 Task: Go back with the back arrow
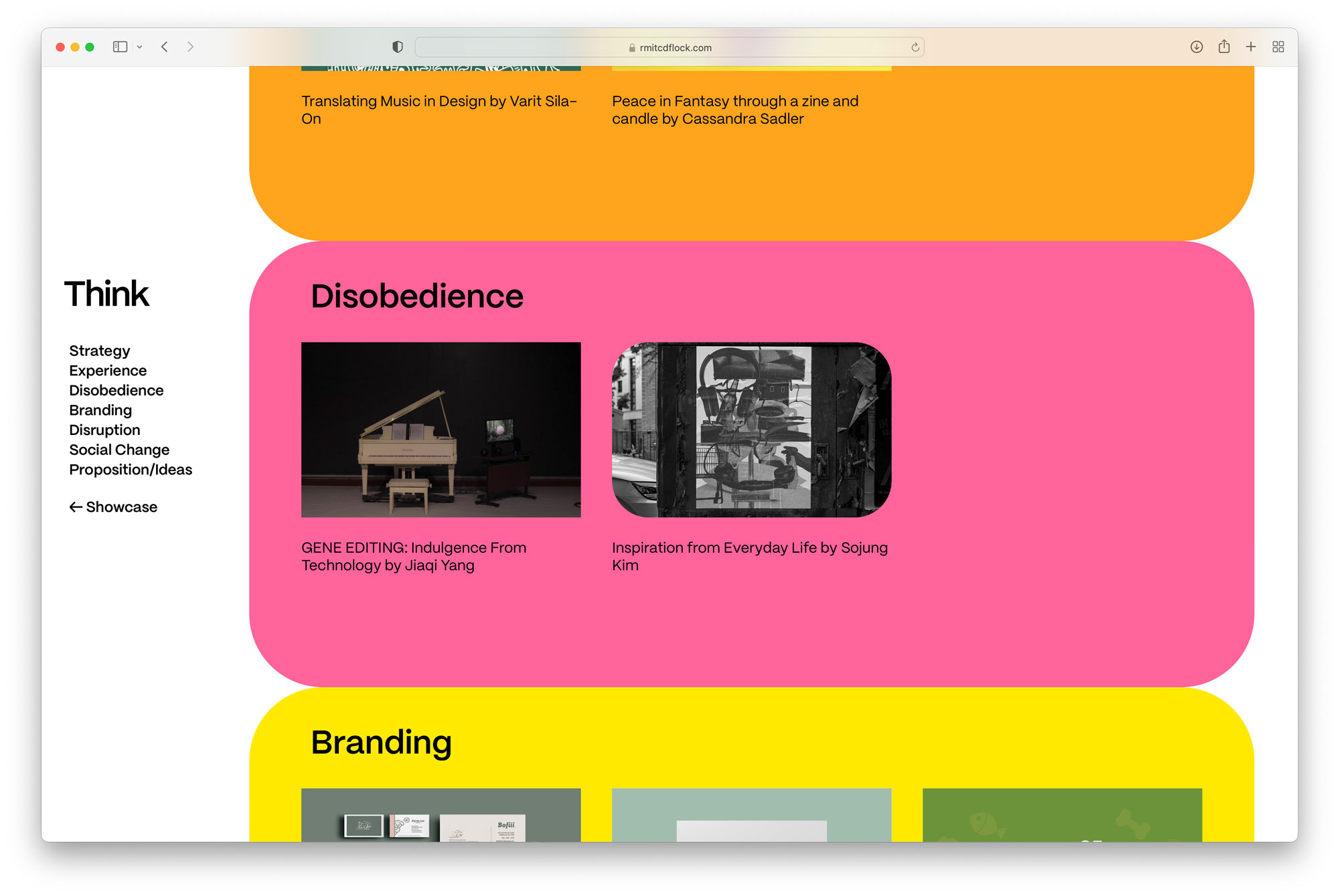click(165, 47)
